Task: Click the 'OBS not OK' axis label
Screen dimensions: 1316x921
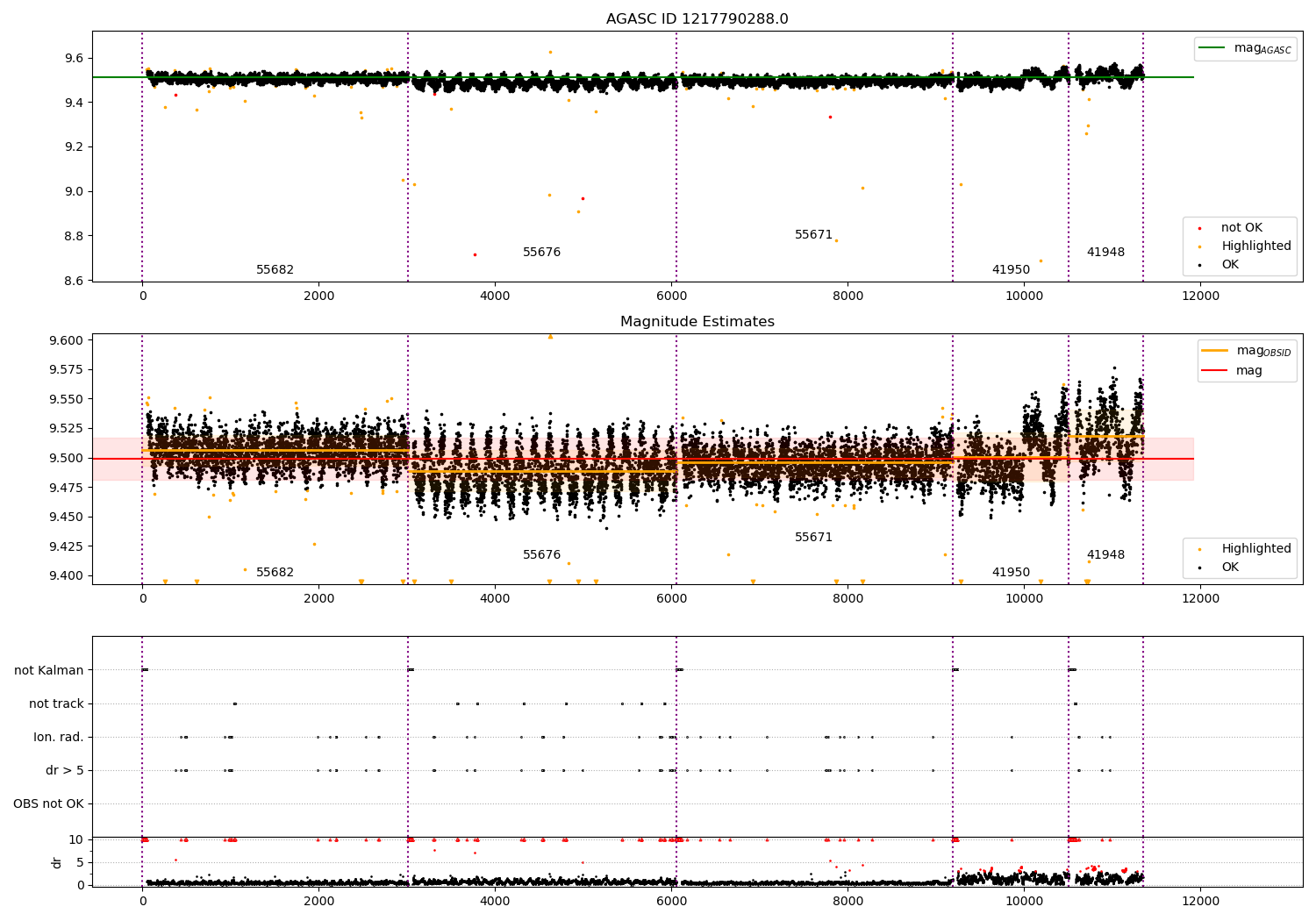Action: (x=48, y=804)
